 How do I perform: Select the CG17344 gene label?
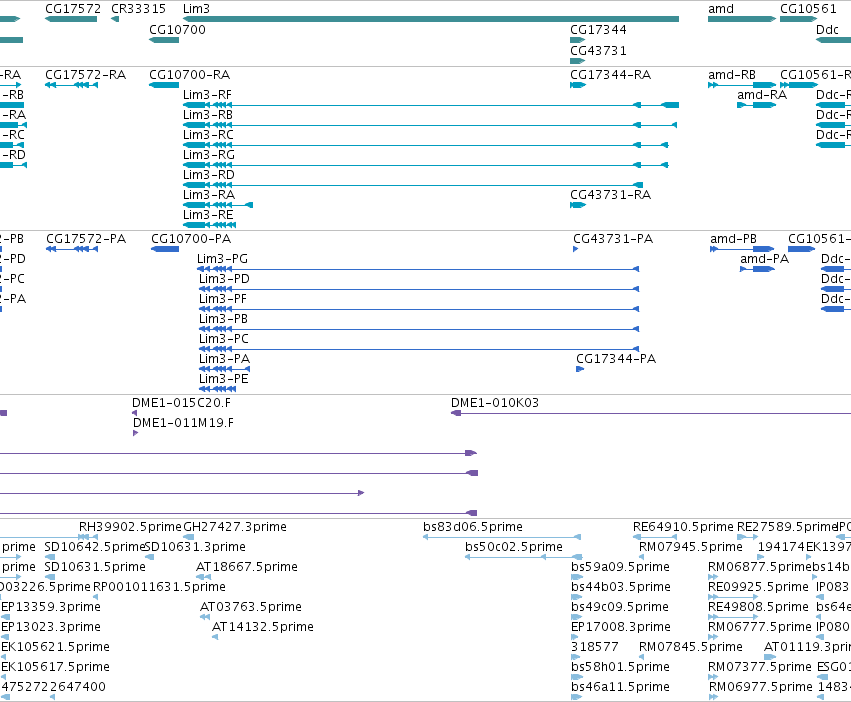(598, 29)
